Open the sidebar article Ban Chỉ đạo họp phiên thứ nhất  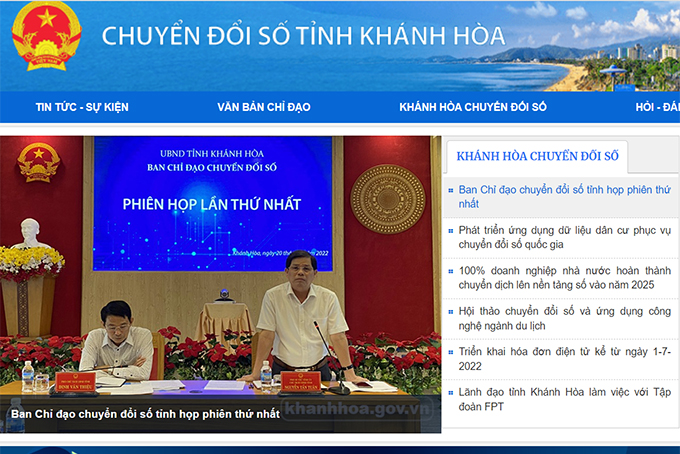pos(564,196)
